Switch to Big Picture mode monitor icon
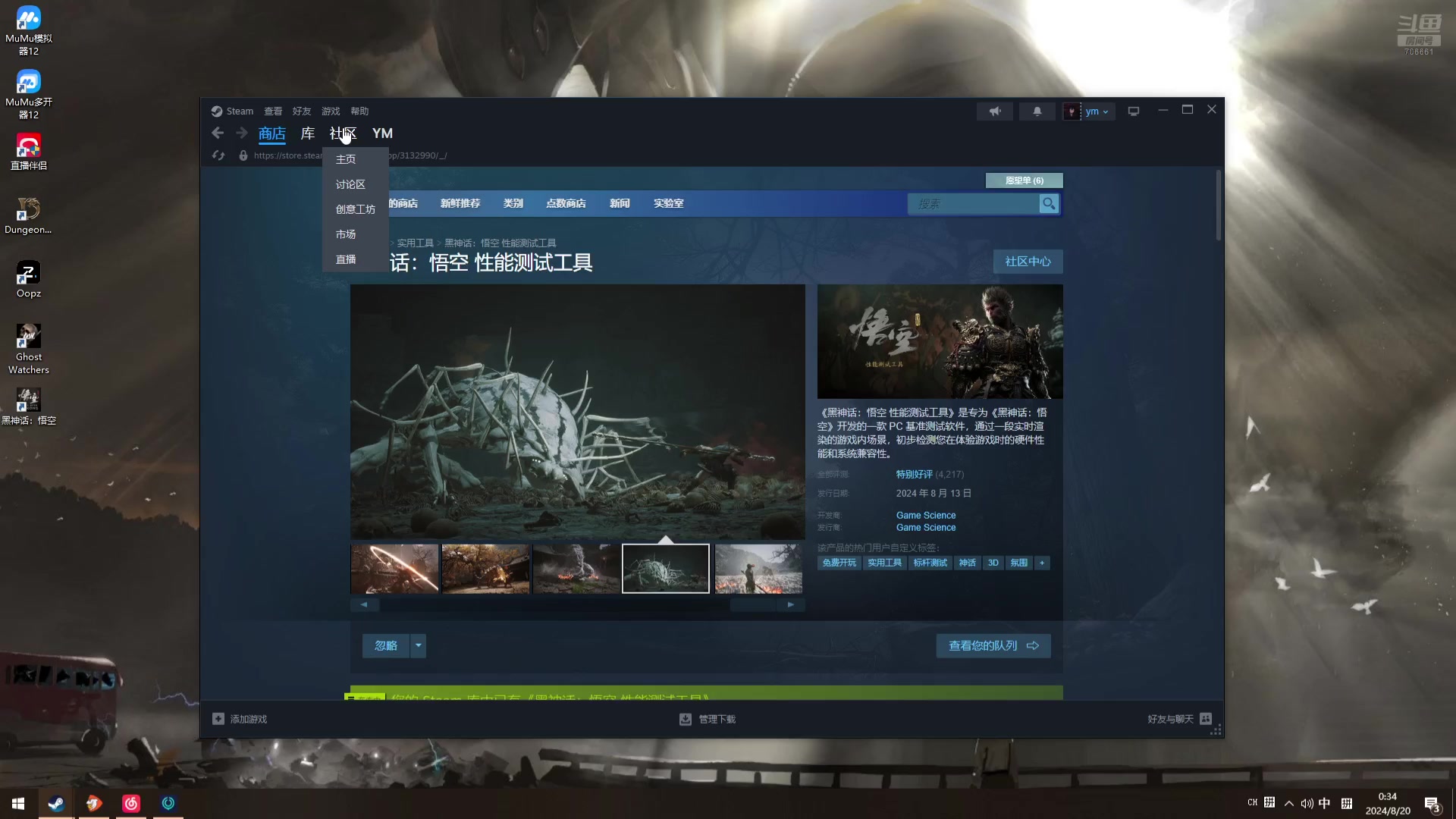This screenshot has height=819, width=1456. pyautogui.click(x=1134, y=111)
